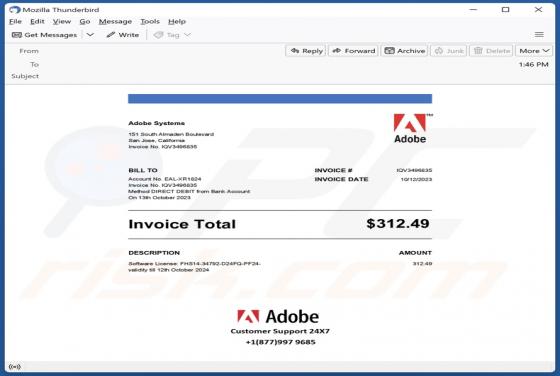
Task: Click the Invoice Total heading
Action: (x=182, y=224)
